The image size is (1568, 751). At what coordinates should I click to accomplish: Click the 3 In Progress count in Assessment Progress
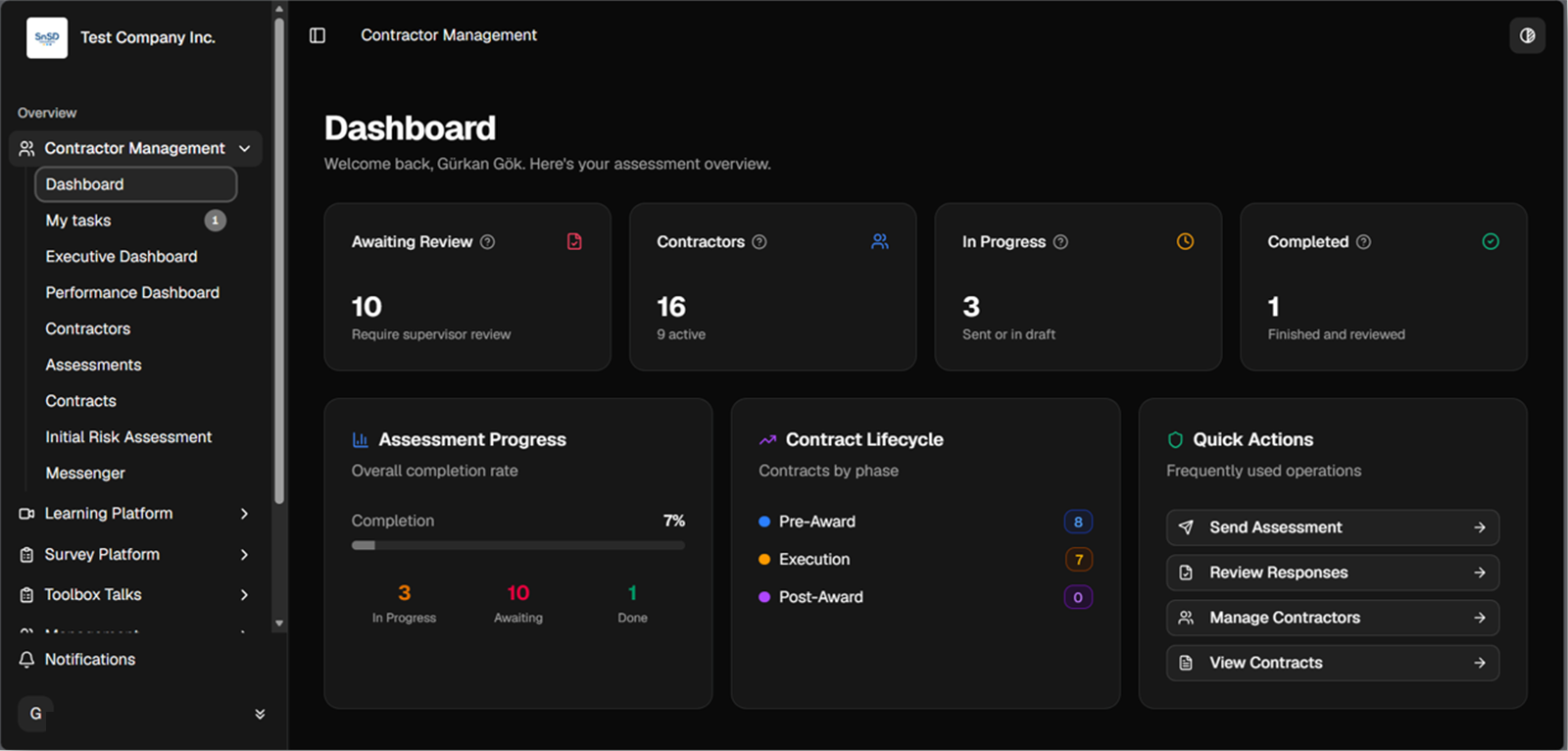[x=404, y=593]
